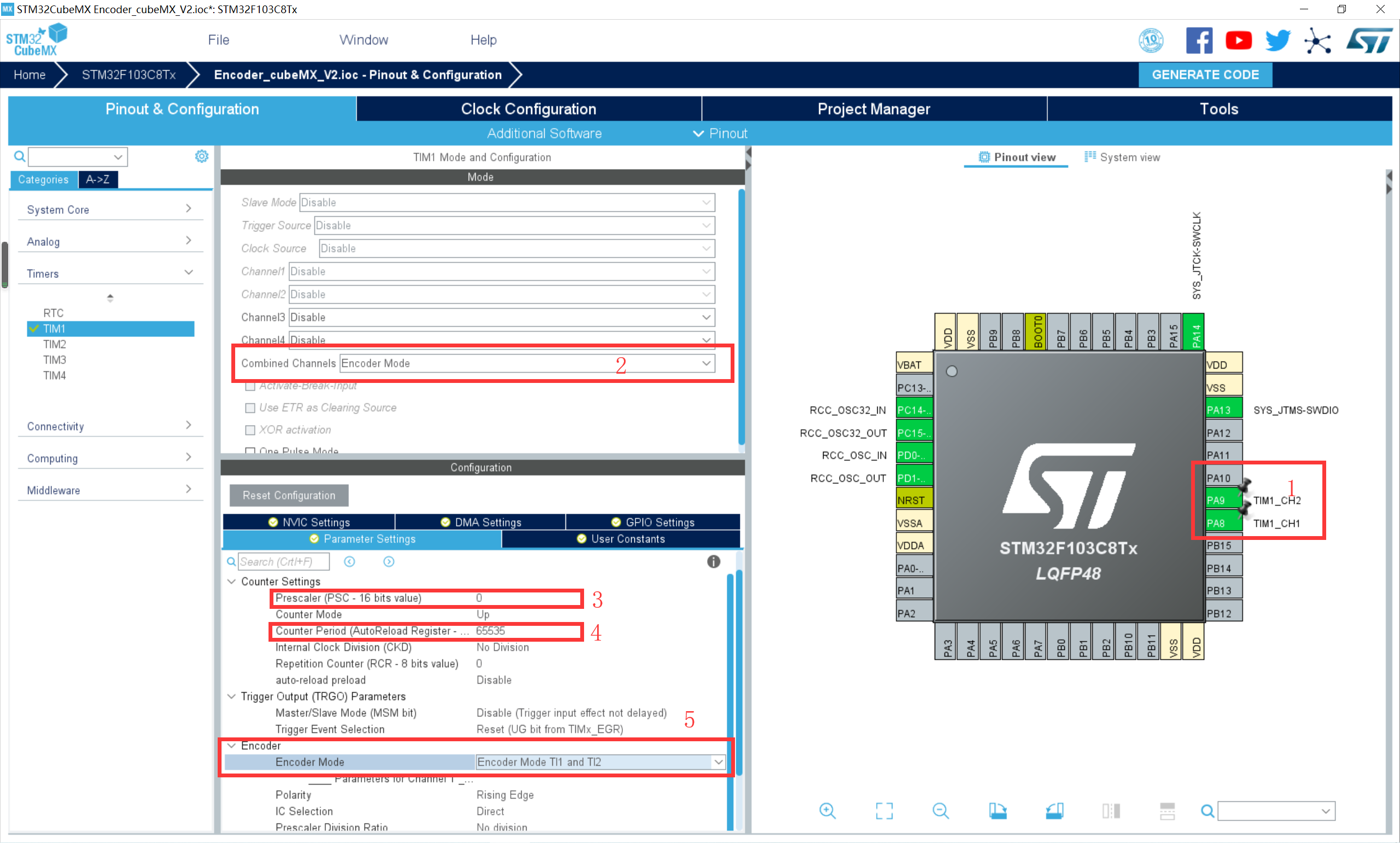Expand the System Core category
The width and height of the screenshot is (1400, 843).
pyautogui.click(x=109, y=209)
